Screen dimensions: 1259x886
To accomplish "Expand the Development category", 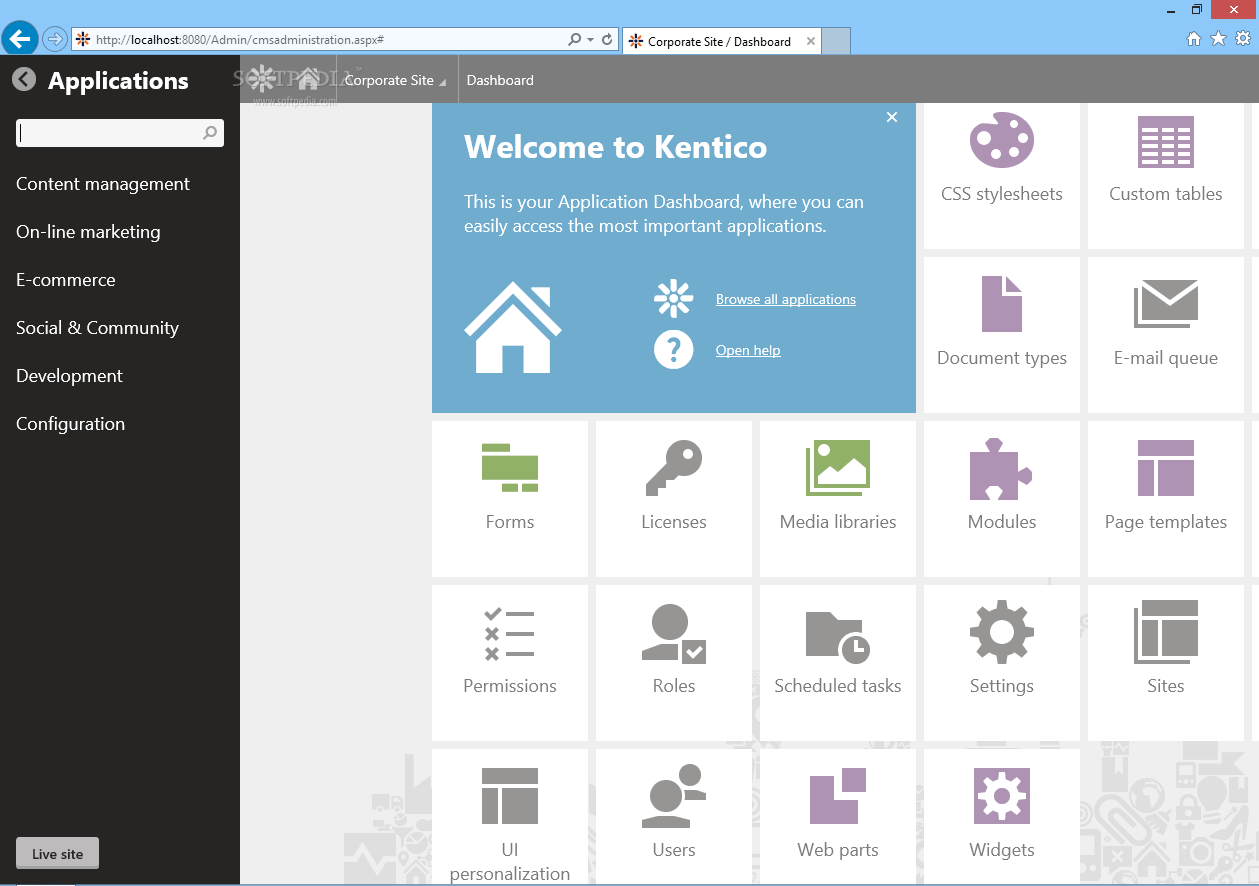I will coord(69,376).
